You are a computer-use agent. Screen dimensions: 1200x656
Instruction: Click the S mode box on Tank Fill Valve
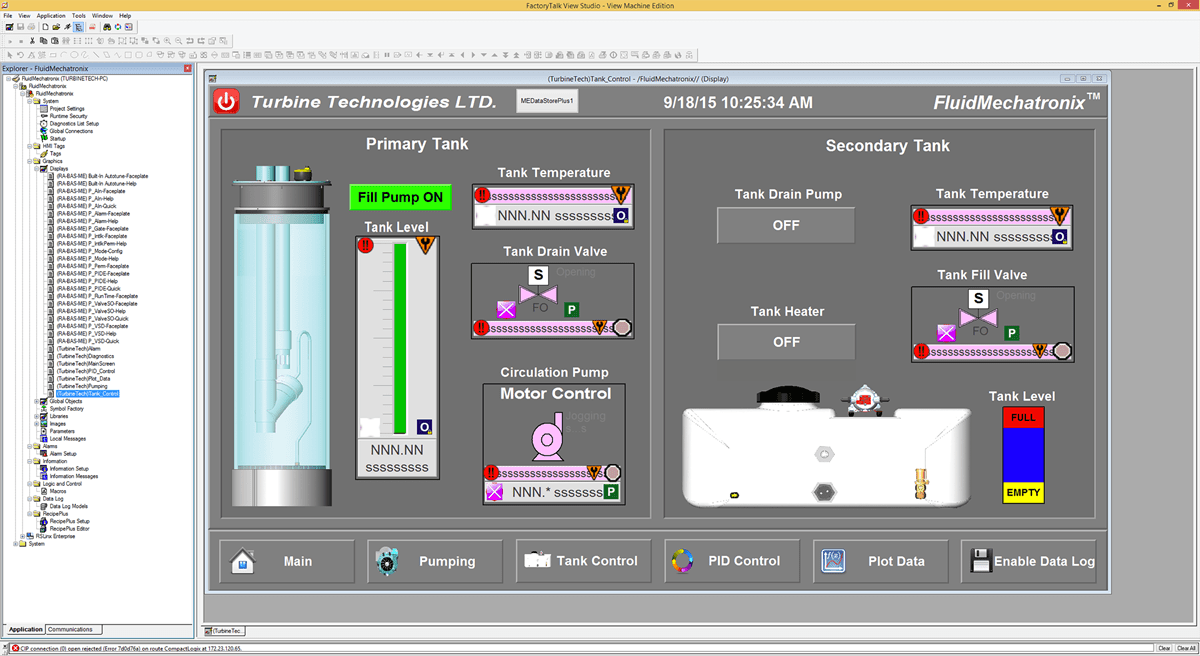979,298
